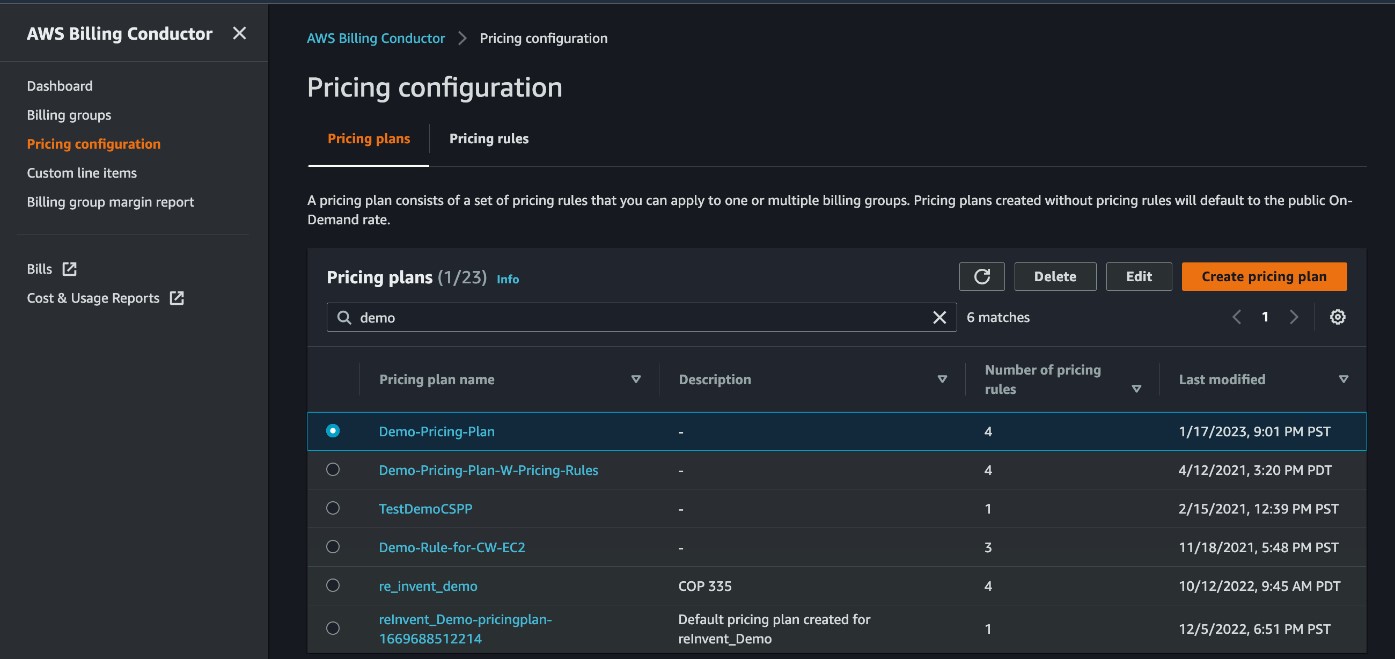Click the refresh pricing plans icon
1395x659 pixels.
pos(982,276)
